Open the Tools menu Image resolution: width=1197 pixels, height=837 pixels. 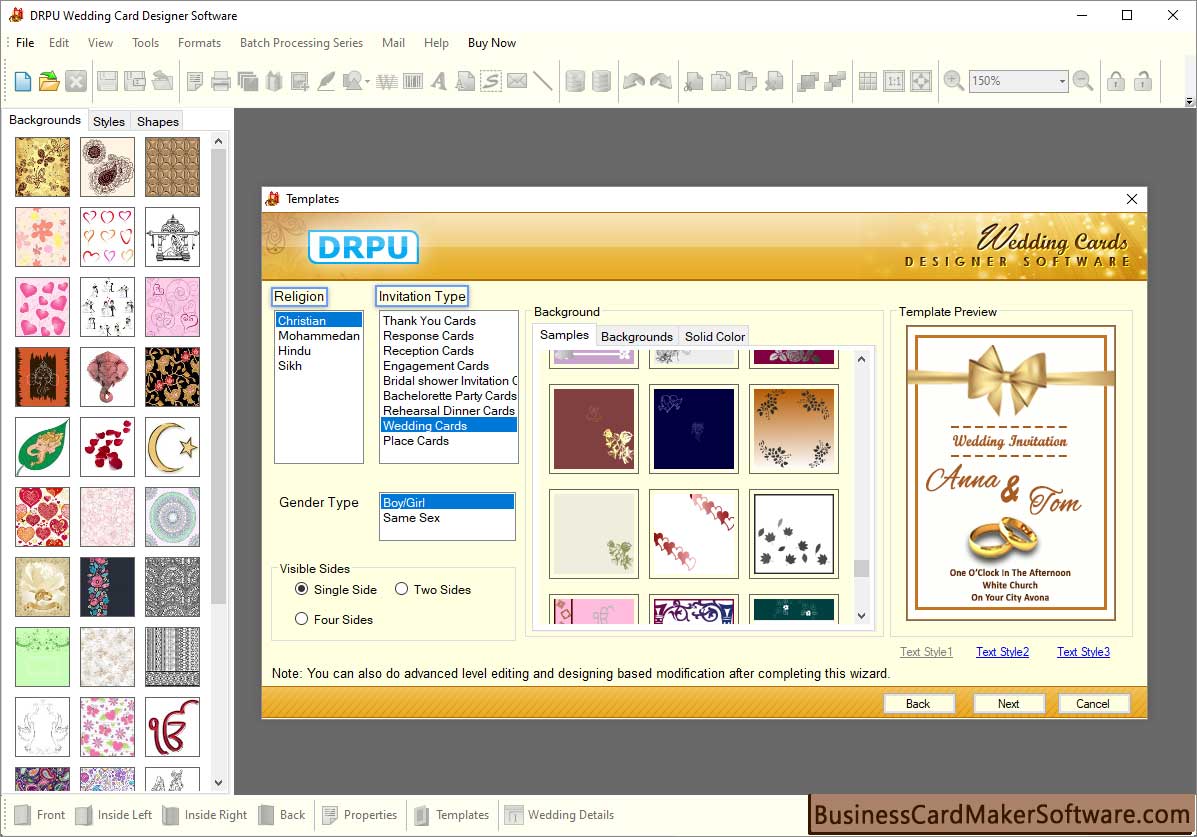pyautogui.click(x=145, y=43)
